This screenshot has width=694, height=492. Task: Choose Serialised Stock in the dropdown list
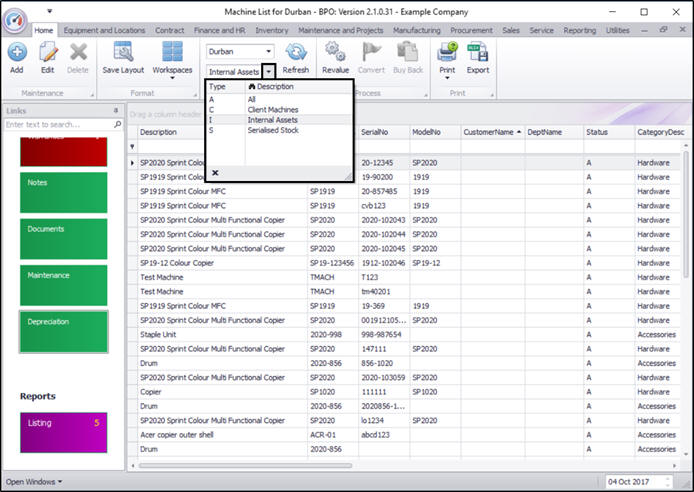point(273,129)
